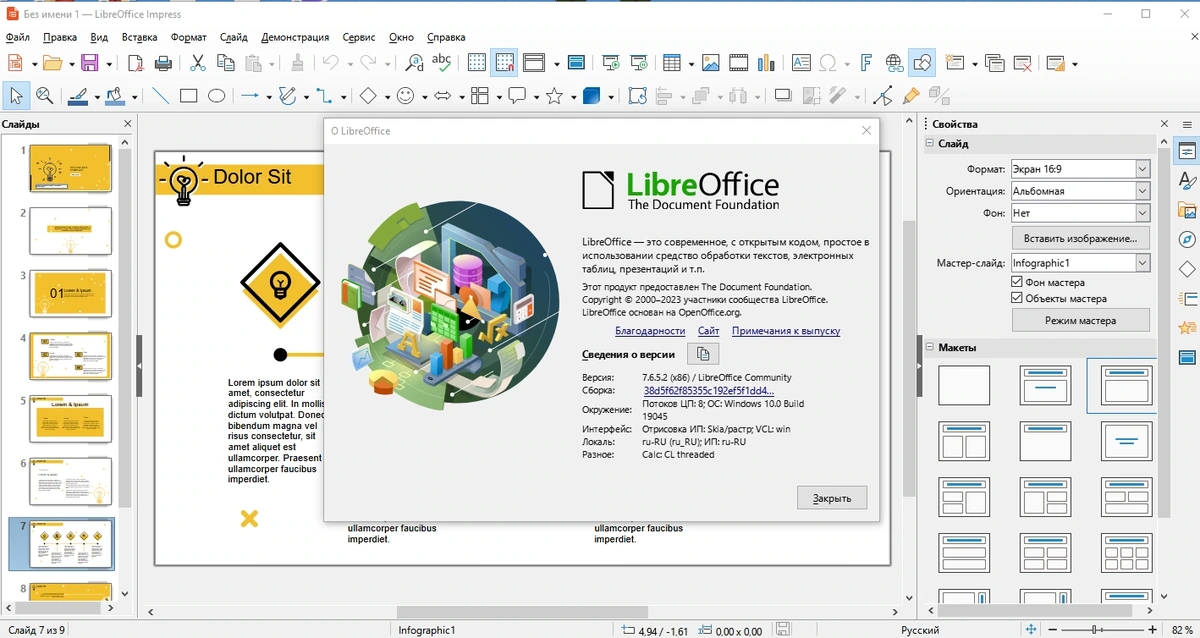Click the Insert Text Box icon

[x=801, y=63]
